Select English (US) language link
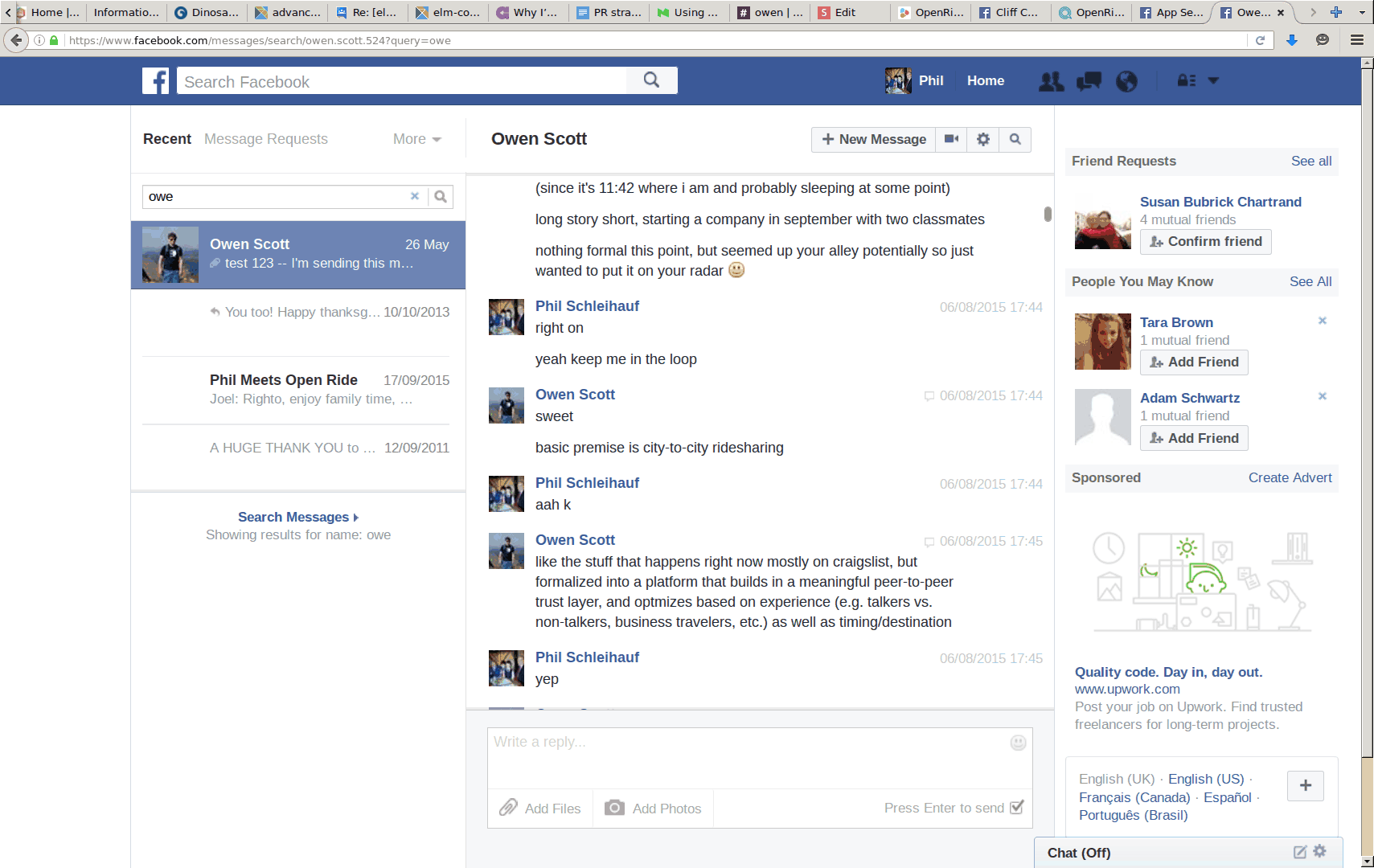The height and width of the screenshot is (868, 1374). click(x=1206, y=779)
